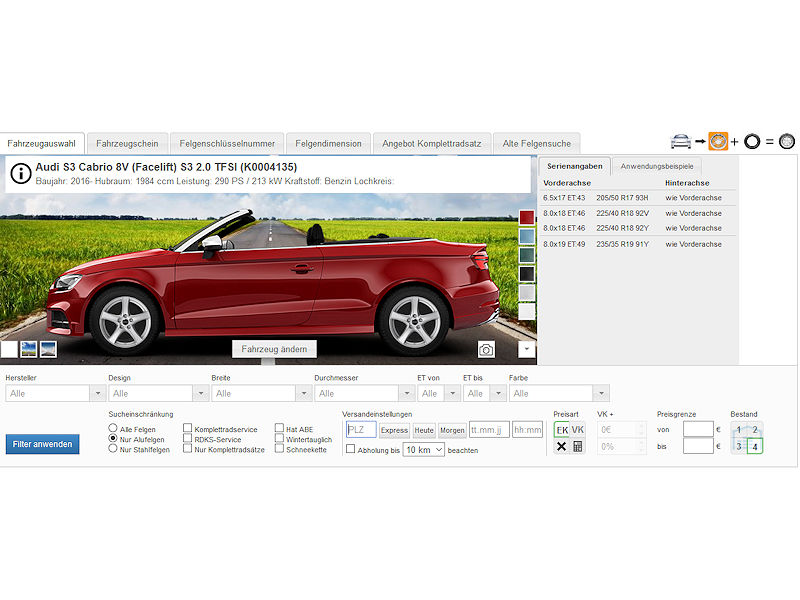Take a snapshot with the camera icon
Viewport: 800px width, 600px height.
(486, 350)
